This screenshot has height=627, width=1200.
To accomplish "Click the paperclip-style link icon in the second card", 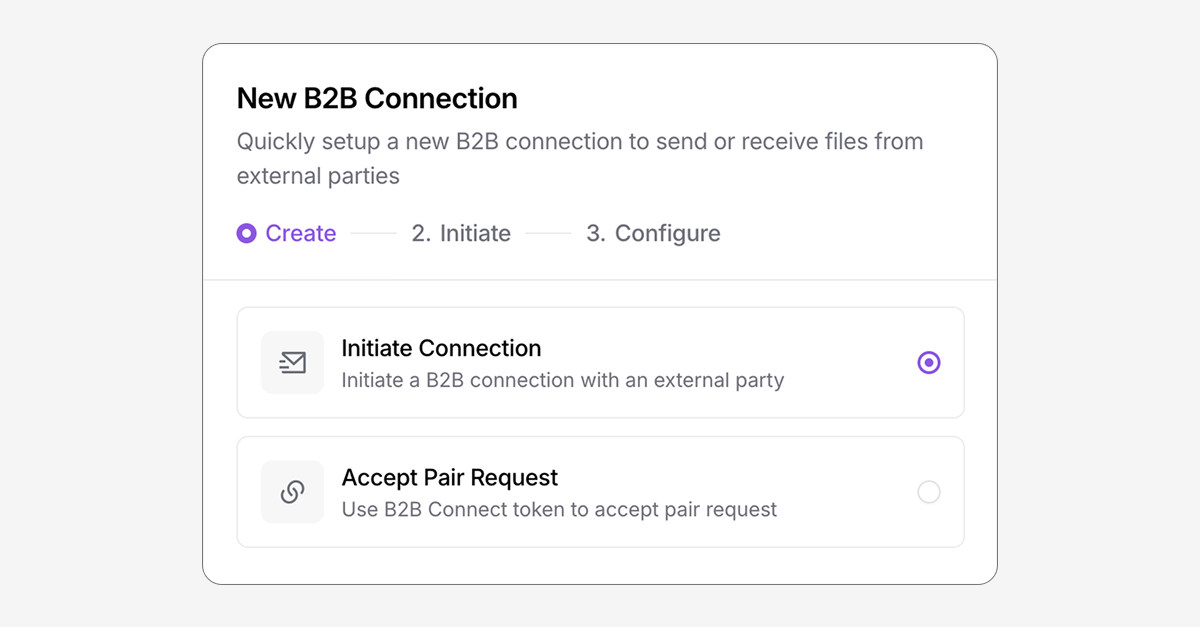I will coord(292,491).
